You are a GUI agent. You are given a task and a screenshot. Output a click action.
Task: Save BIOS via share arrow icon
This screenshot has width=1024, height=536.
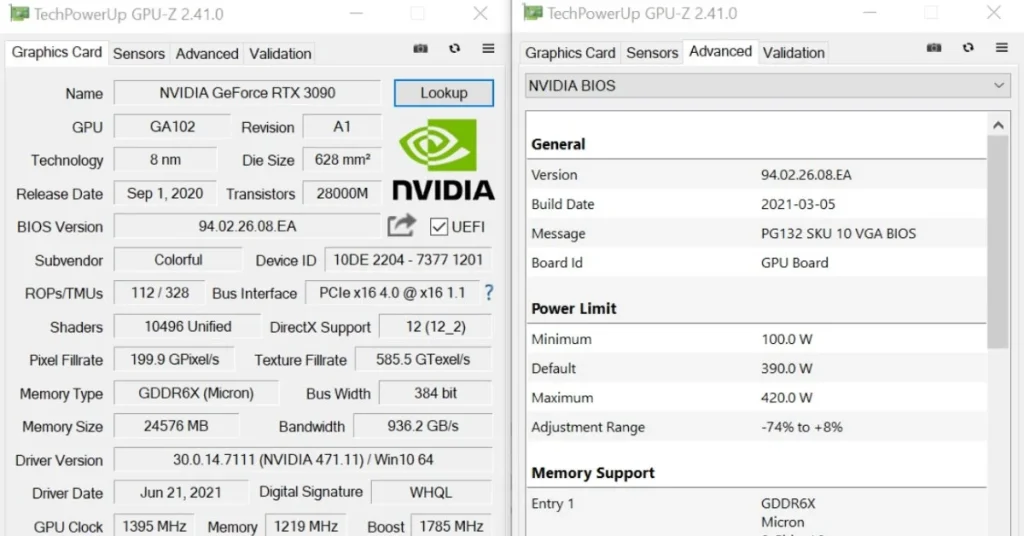(401, 226)
